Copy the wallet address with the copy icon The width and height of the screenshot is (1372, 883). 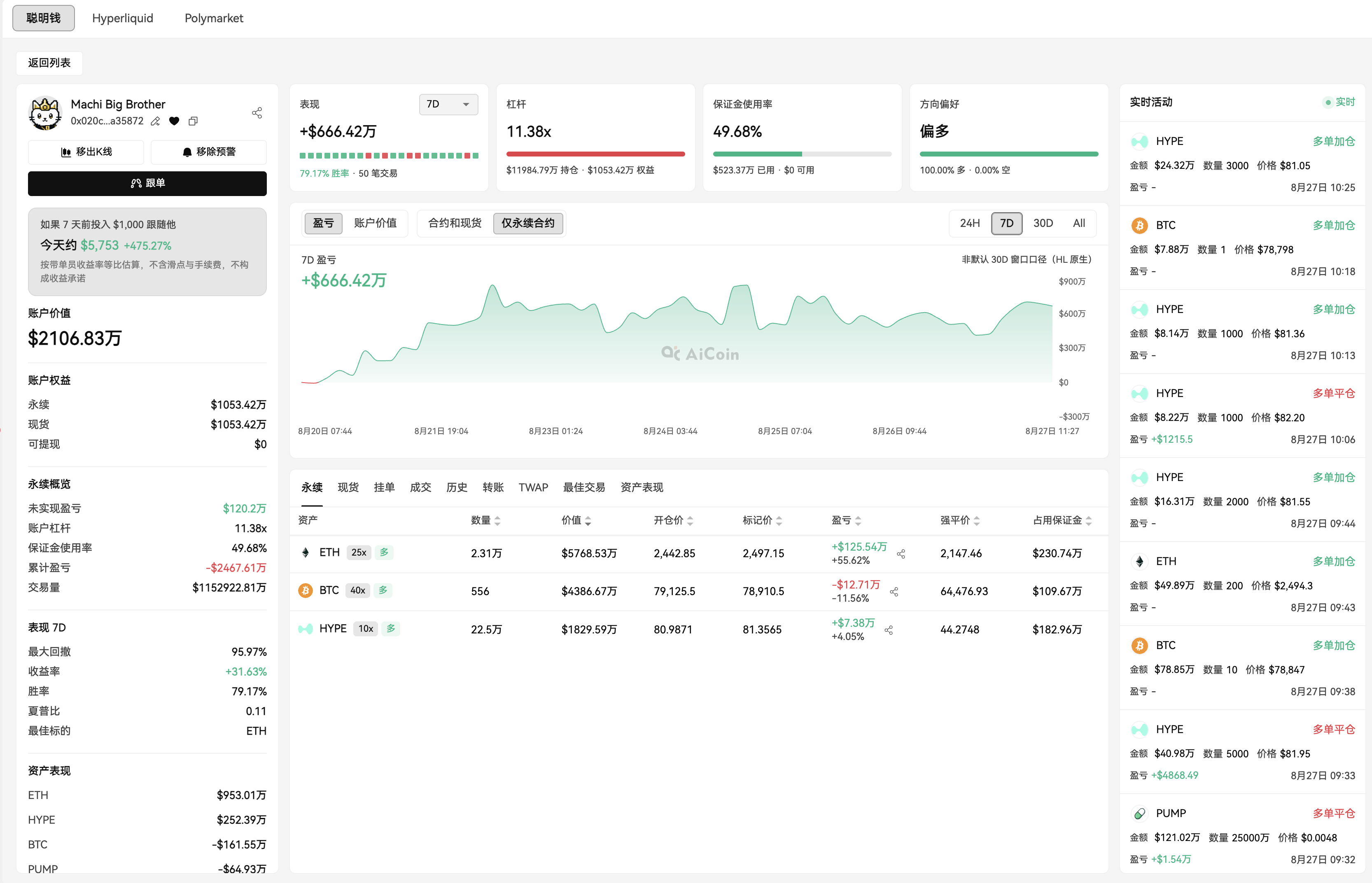193,121
